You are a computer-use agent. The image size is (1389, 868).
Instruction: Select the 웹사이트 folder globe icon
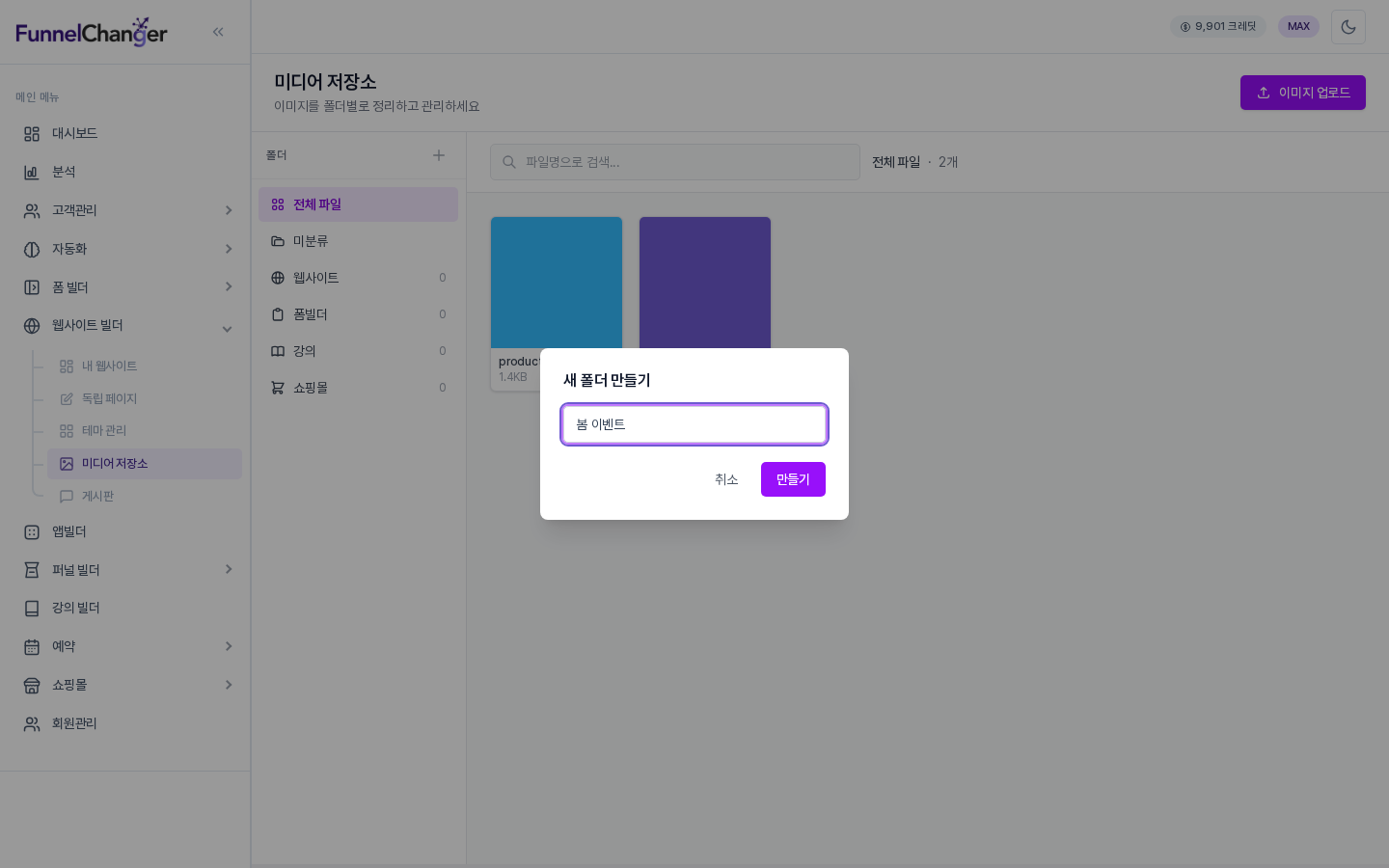point(278,278)
